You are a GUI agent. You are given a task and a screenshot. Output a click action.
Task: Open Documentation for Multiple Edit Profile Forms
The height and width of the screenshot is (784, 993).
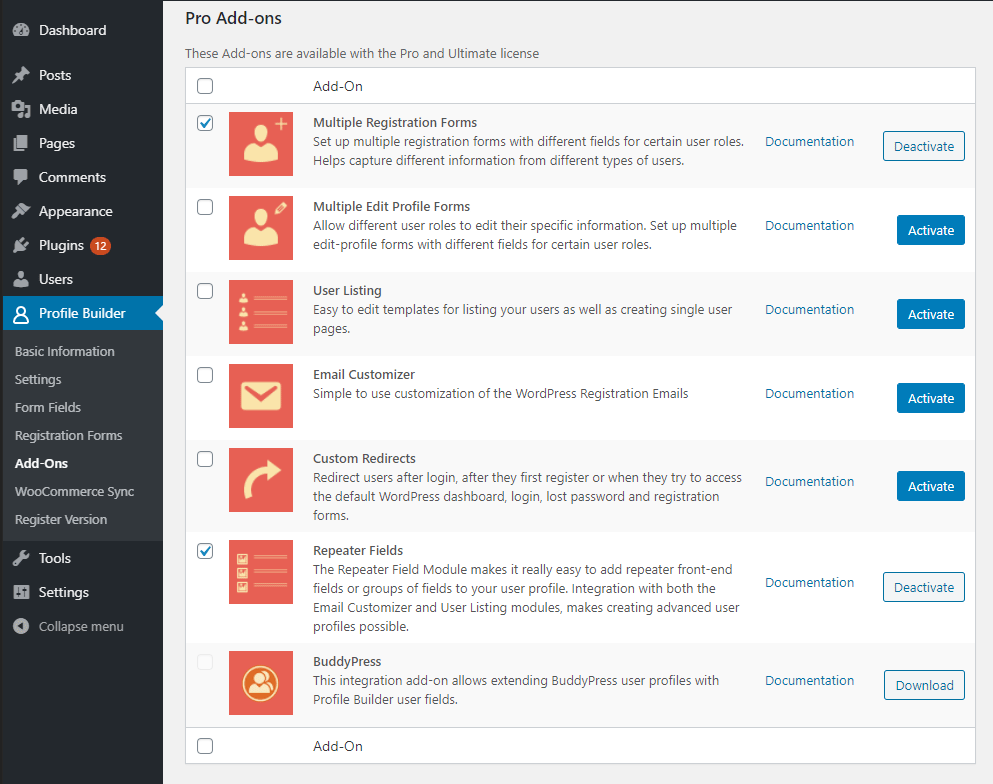(x=809, y=226)
